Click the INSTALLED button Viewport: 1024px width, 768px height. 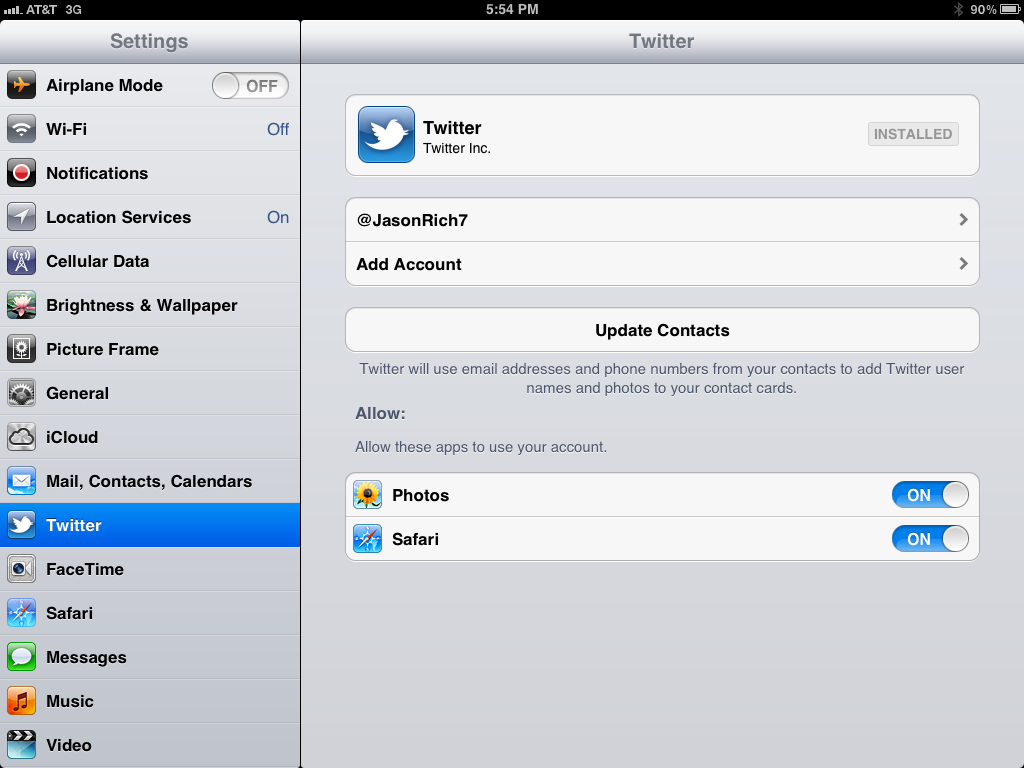pyautogui.click(x=913, y=134)
